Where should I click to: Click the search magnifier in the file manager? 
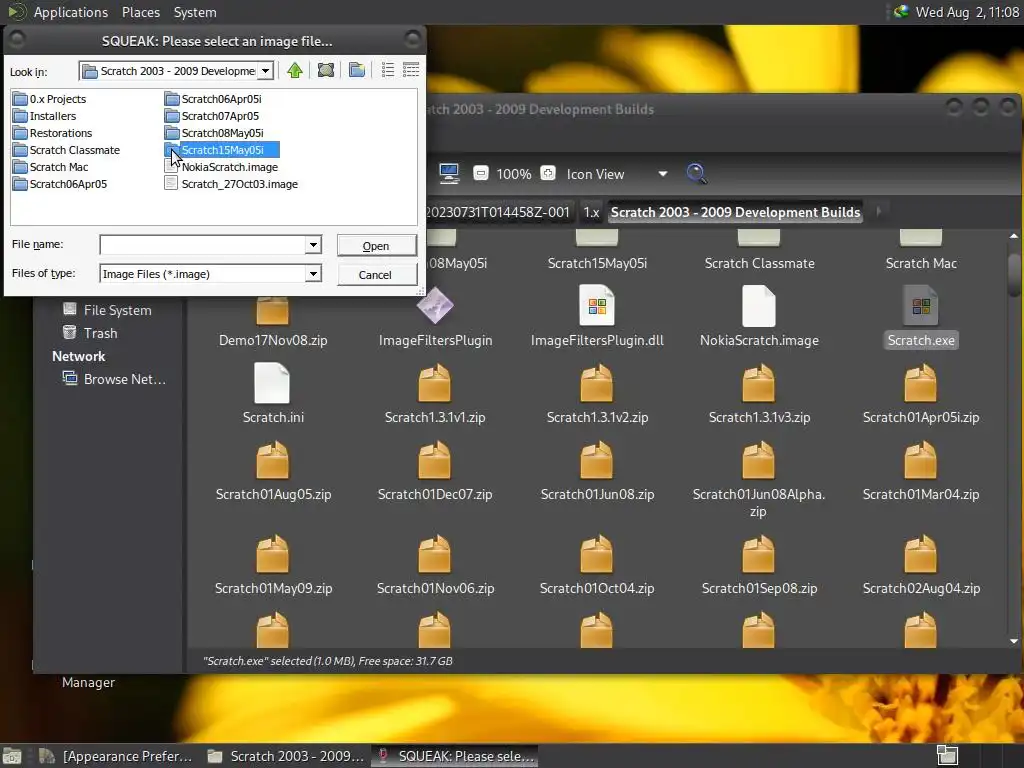(697, 174)
